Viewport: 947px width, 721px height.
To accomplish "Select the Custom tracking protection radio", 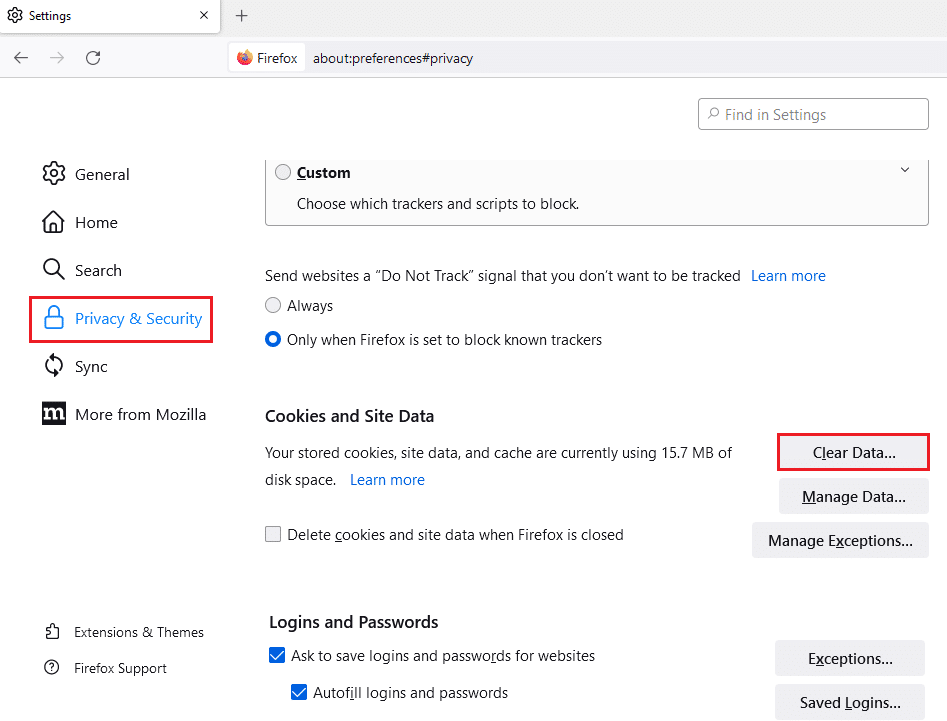I will 283,172.
